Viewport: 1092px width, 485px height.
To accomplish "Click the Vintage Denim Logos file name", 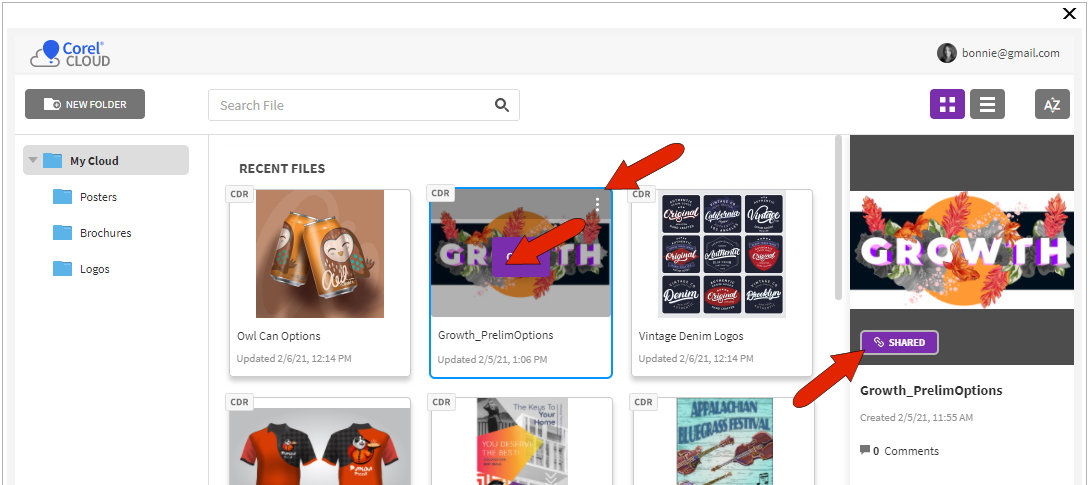I will (x=691, y=336).
